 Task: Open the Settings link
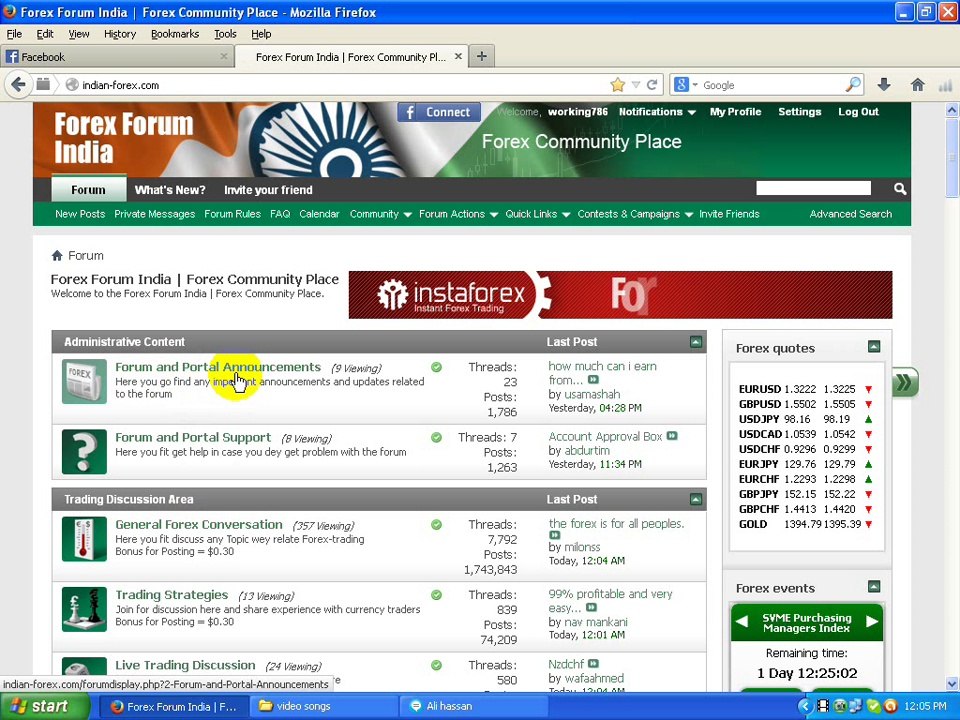800,111
